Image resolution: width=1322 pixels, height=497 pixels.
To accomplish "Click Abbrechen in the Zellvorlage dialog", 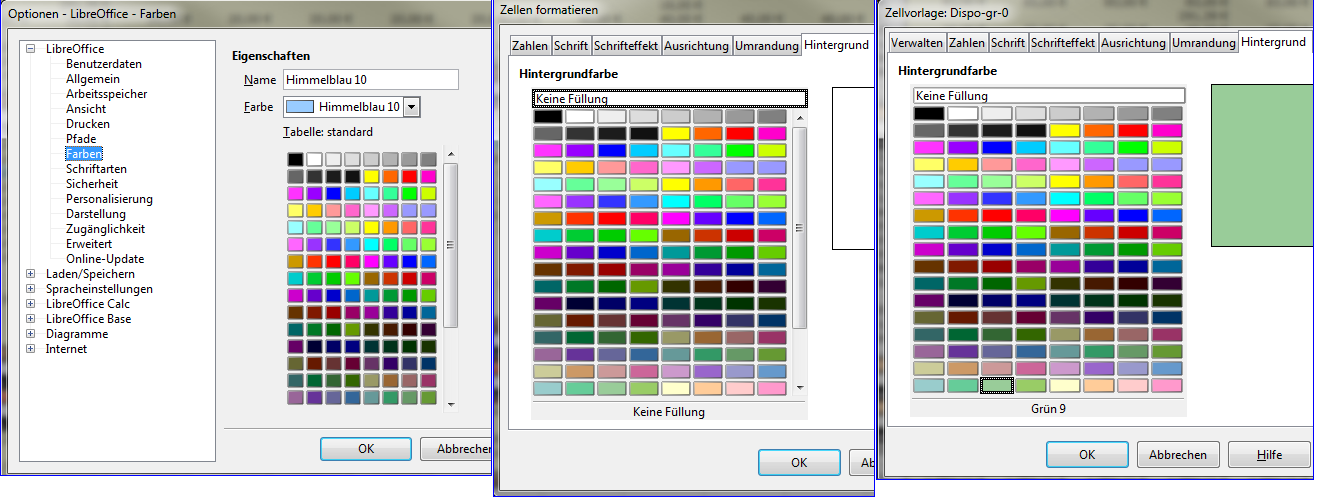I will coord(1177,454).
